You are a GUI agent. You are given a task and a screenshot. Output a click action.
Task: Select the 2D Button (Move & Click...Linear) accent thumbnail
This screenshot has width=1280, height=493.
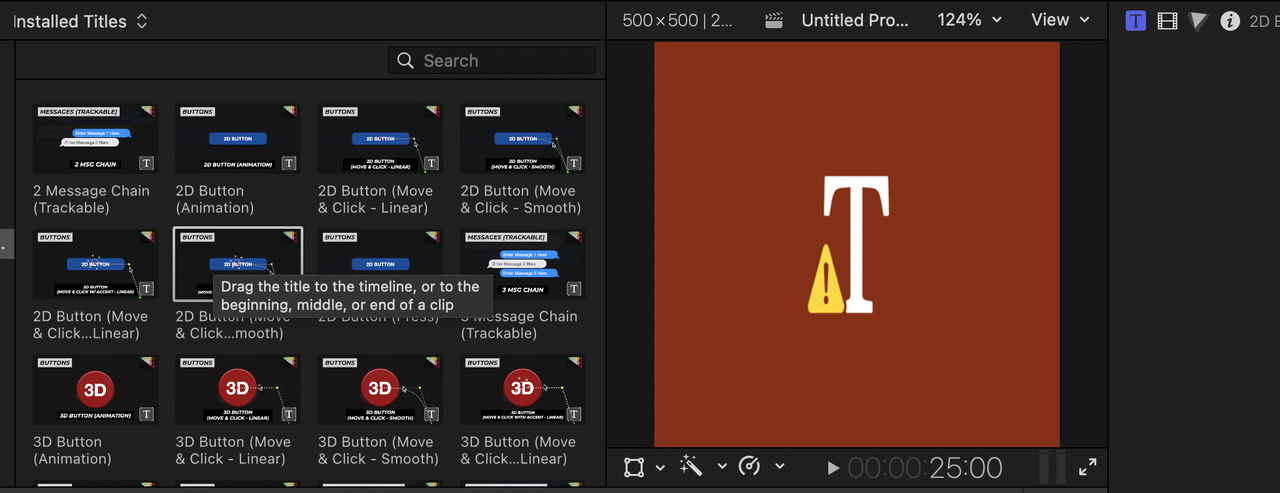pyautogui.click(x=95, y=265)
